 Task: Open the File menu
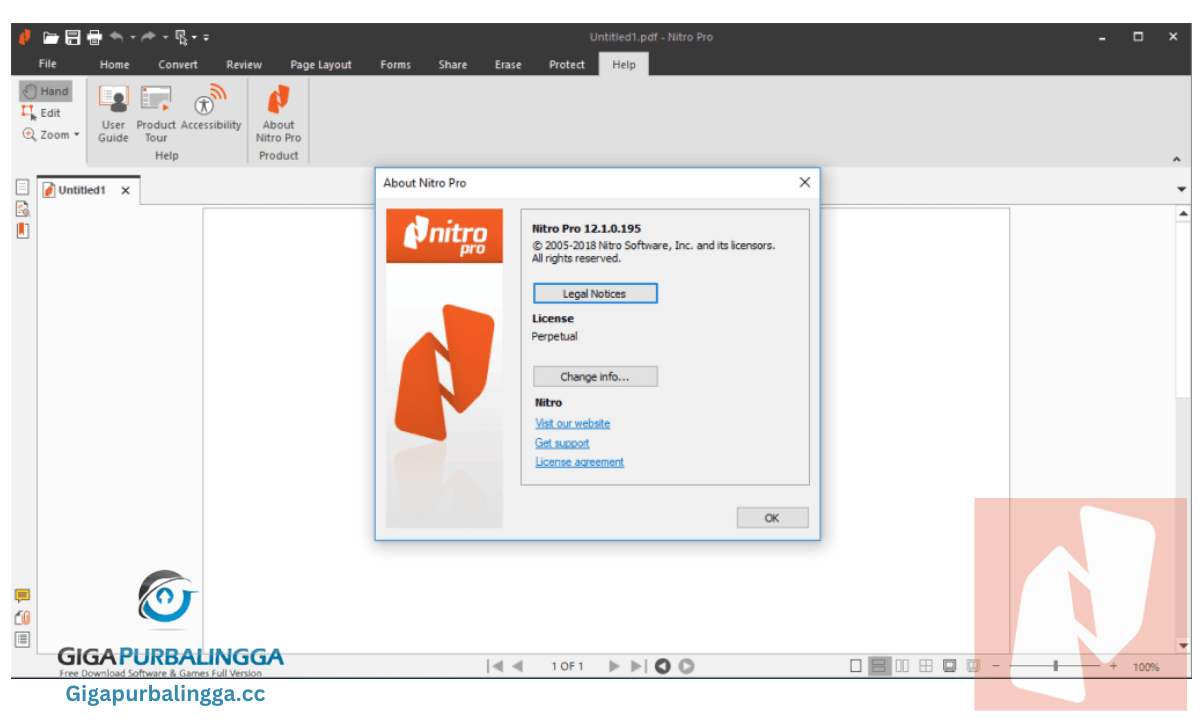47,64
